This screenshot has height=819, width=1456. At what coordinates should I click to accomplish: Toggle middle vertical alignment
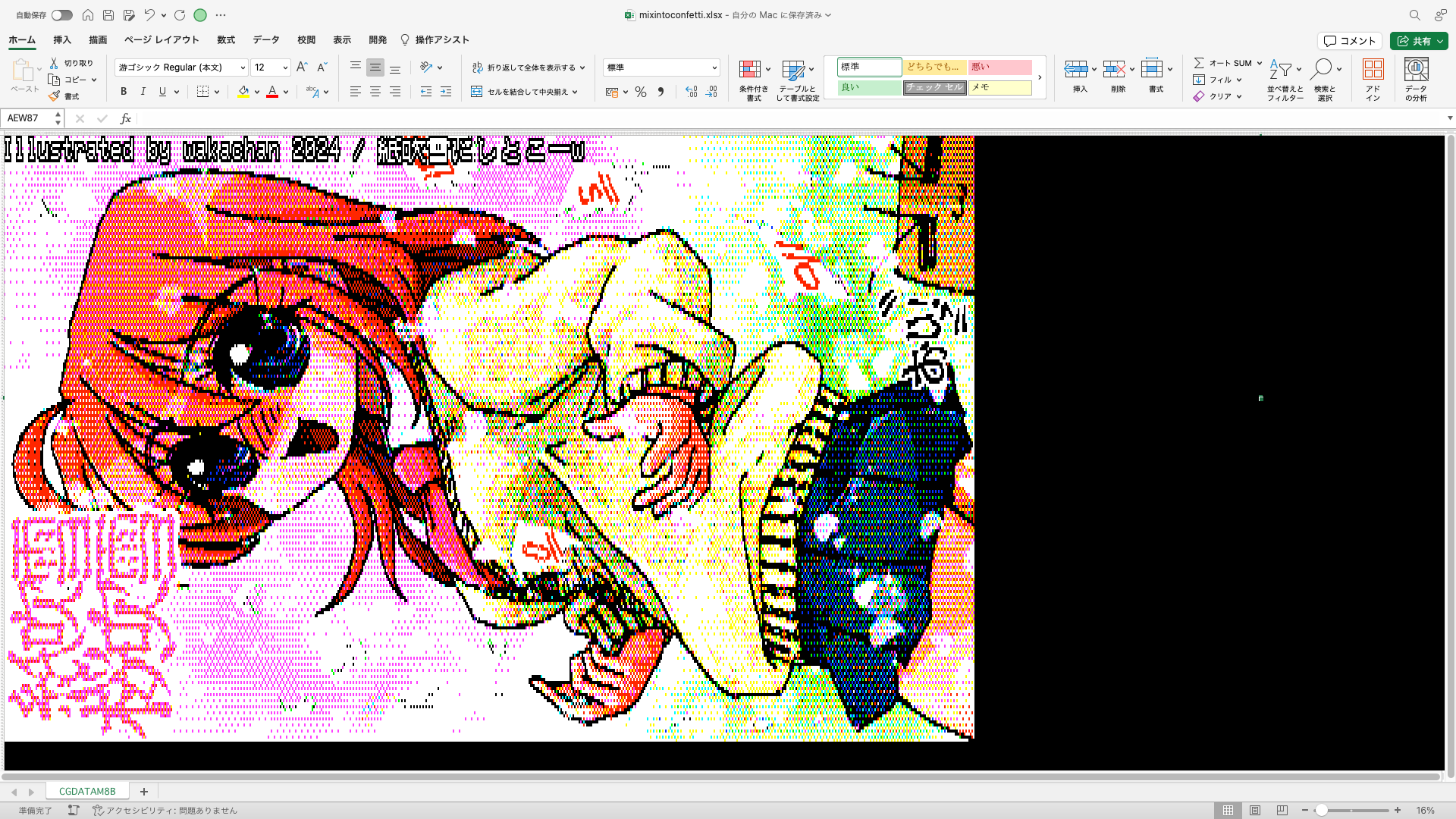tap(375, 67)
